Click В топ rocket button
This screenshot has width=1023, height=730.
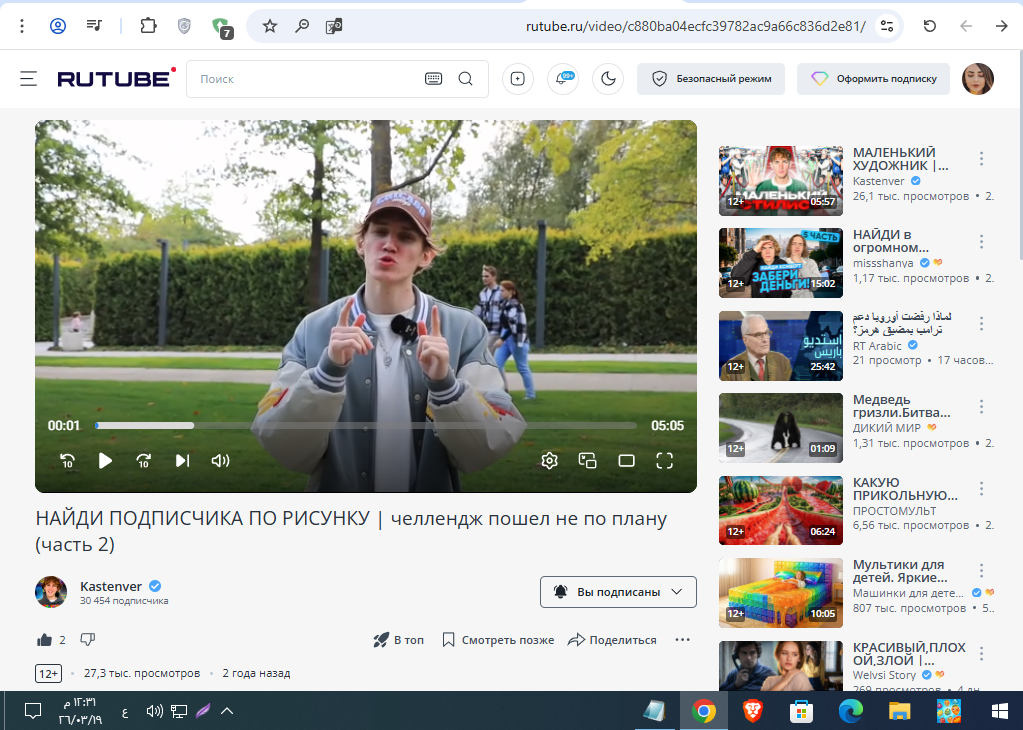tap(399, 640)
